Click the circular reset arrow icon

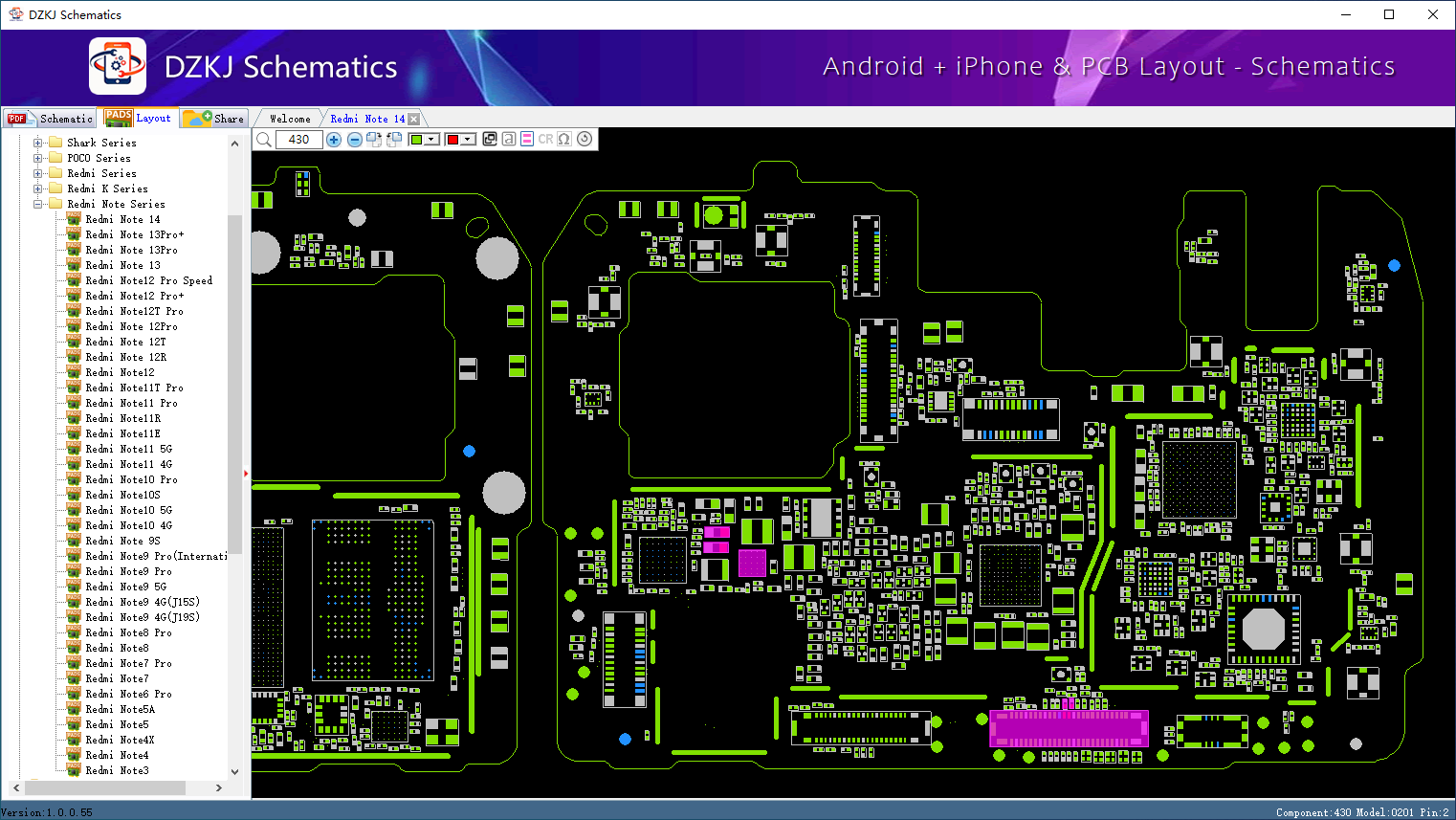pos(585,140)
